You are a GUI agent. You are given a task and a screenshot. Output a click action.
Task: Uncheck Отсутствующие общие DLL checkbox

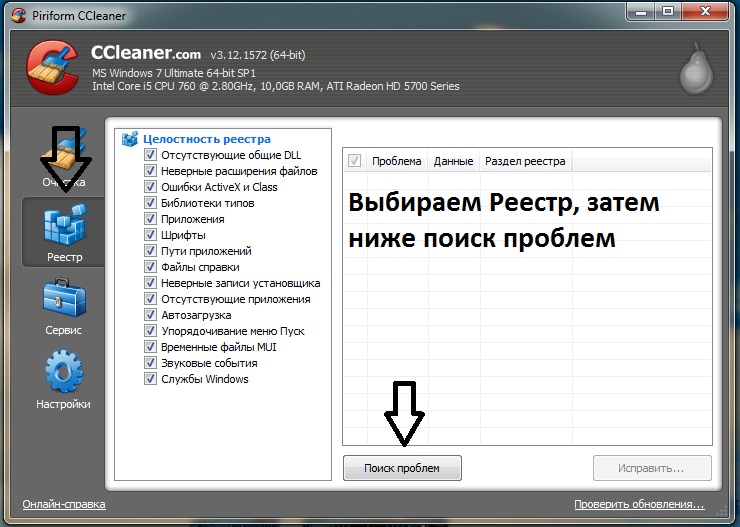pyautogui.click(x=151, y=155)
